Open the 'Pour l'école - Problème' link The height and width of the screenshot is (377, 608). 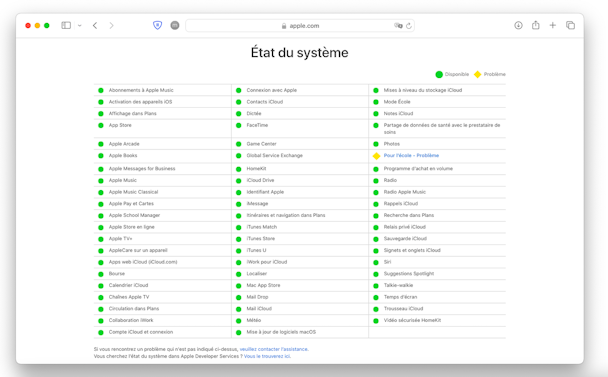(411, 156)
